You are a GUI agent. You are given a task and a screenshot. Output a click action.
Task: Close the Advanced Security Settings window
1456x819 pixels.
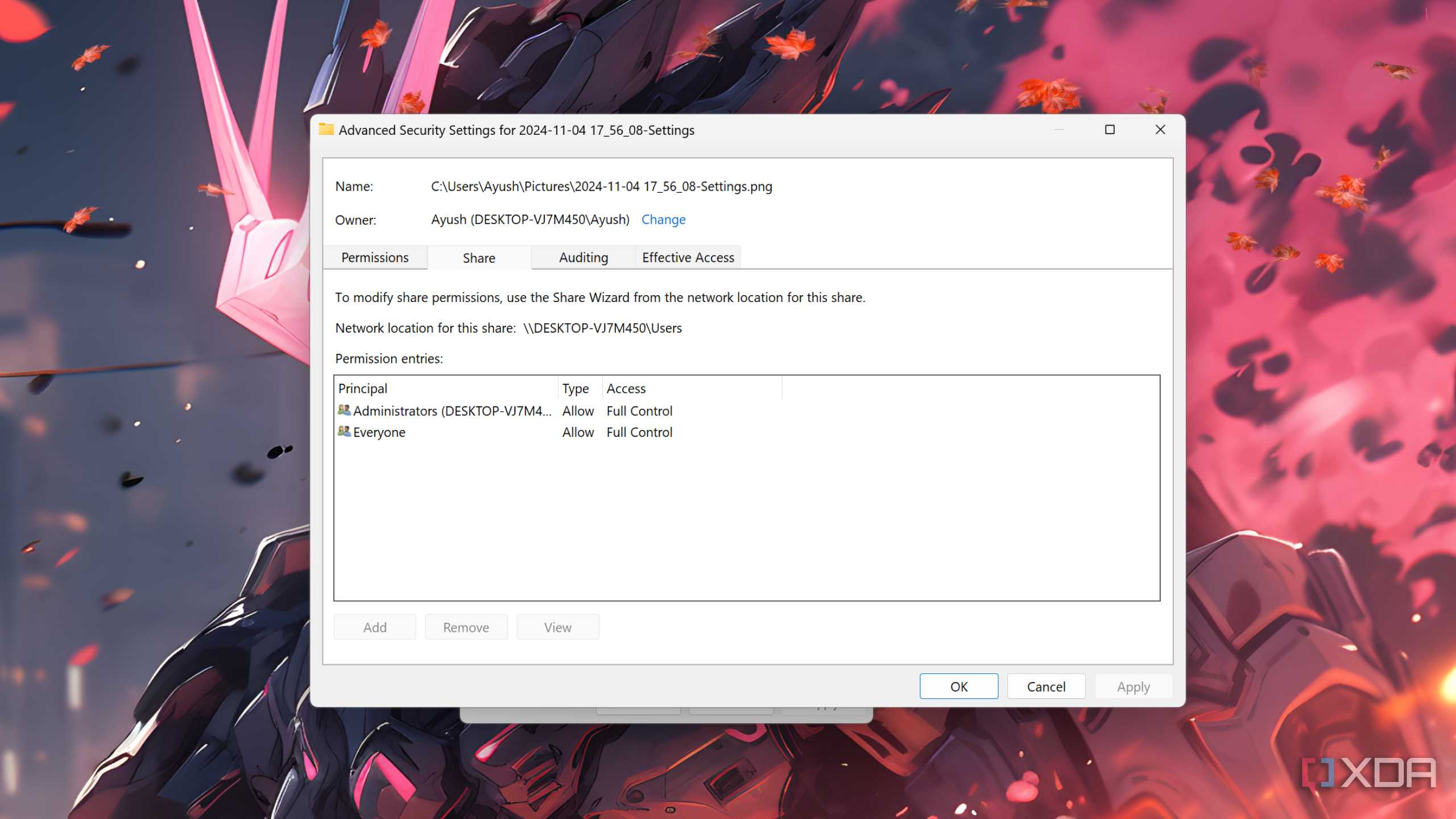pos(1160,130)
